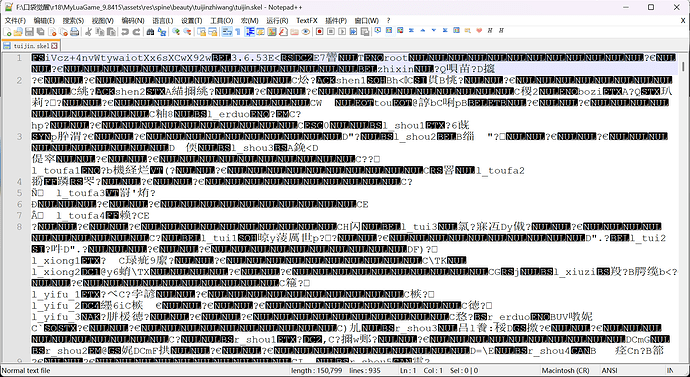
Task: Open the 插件(P) plugins menu
Action: [336, 21]
